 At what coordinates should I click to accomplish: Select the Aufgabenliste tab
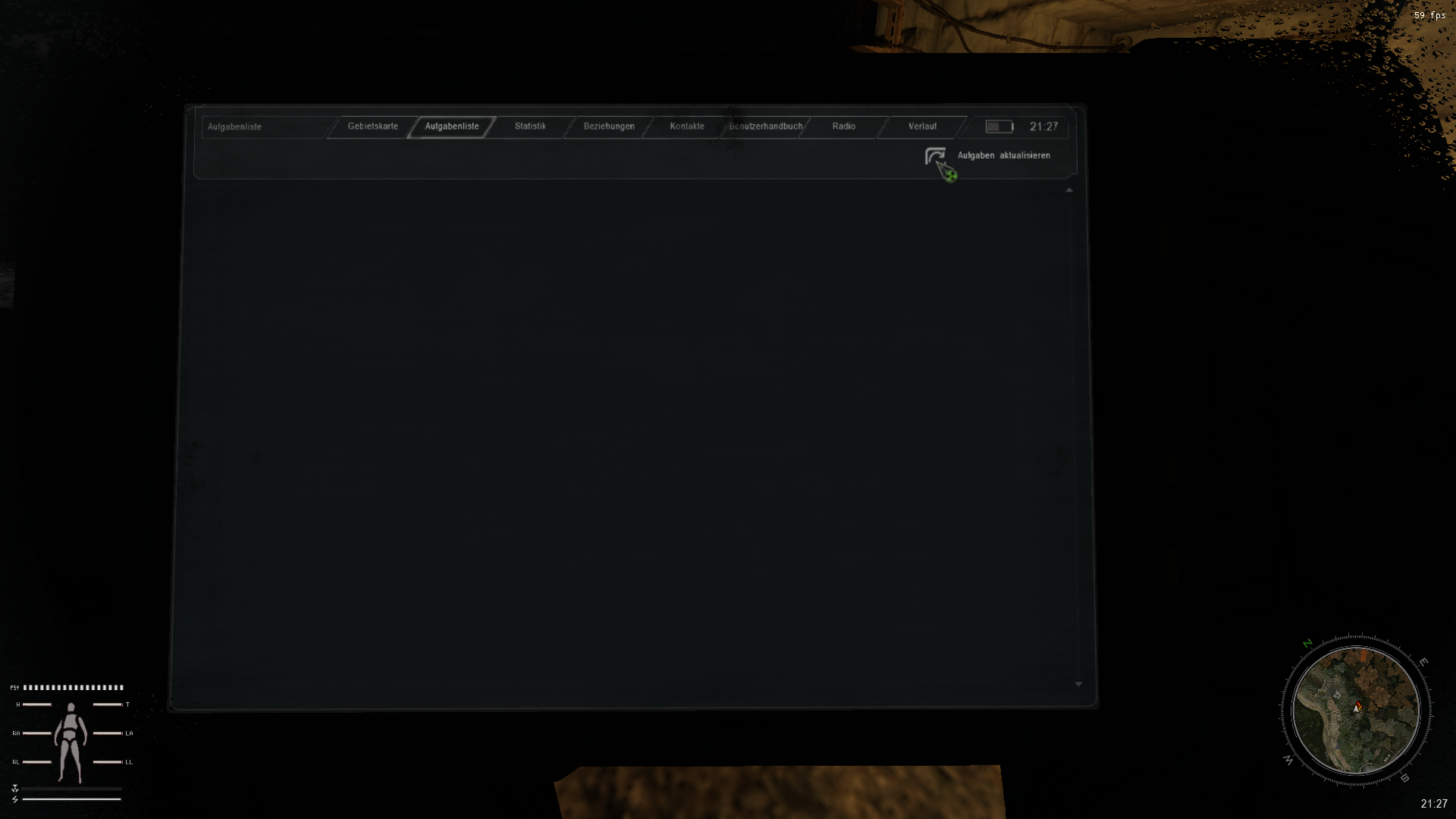point(452,127)
